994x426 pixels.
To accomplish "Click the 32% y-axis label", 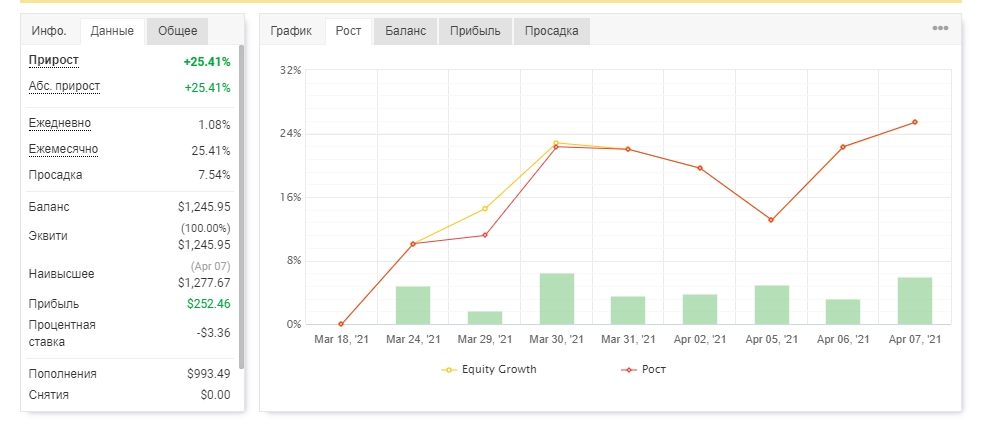I will [x=290, y=70].
